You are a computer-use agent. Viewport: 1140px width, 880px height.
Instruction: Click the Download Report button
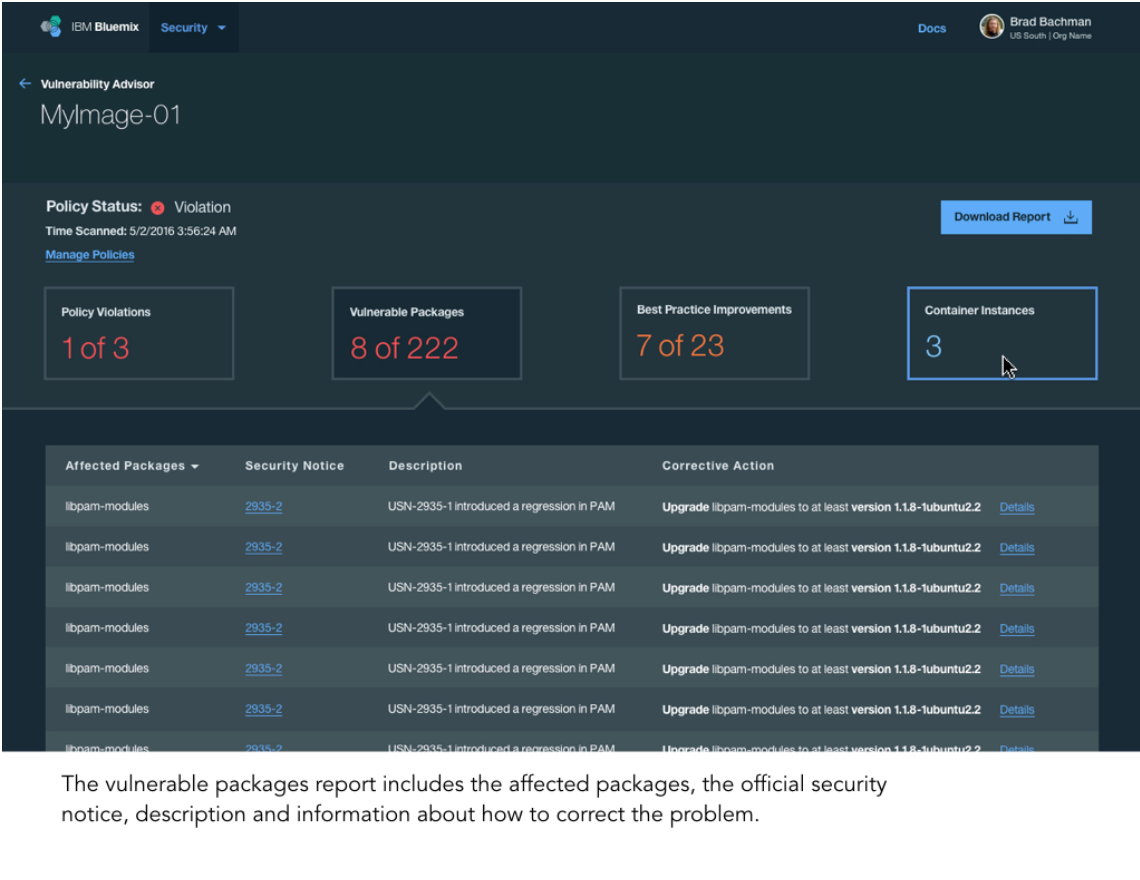coord(1016,217)
